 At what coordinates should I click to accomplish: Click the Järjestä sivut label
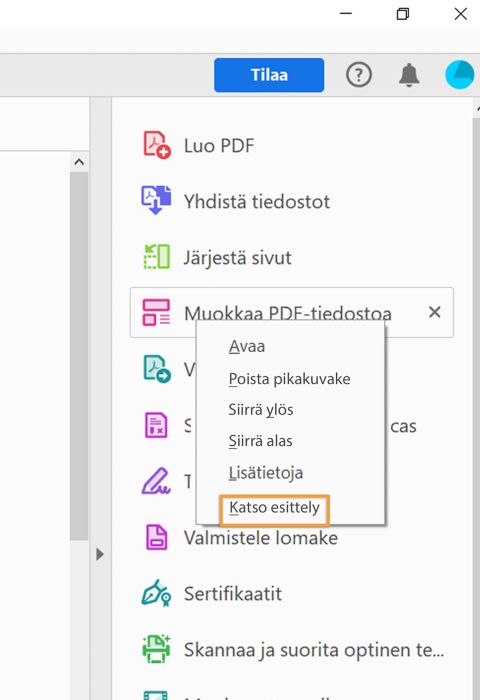pyautogui.click(x=238, y=258)
